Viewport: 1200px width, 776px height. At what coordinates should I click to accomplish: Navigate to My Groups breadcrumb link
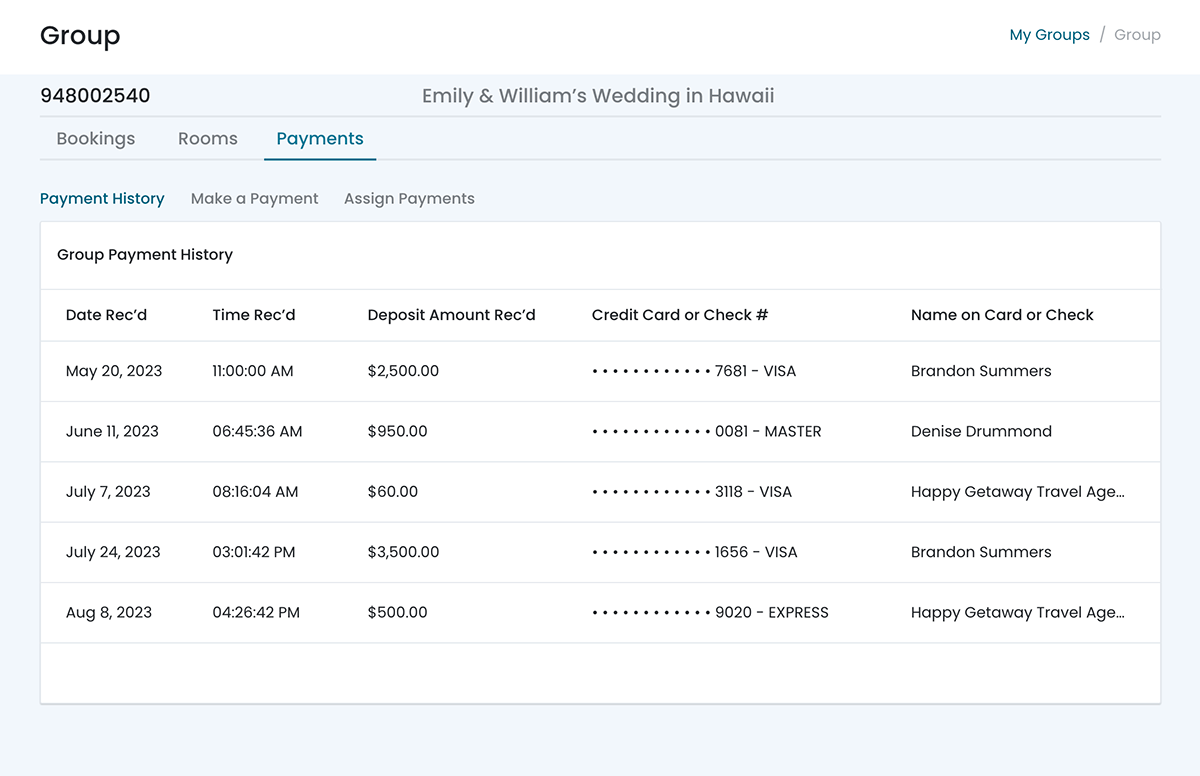tap(1049, 35)
